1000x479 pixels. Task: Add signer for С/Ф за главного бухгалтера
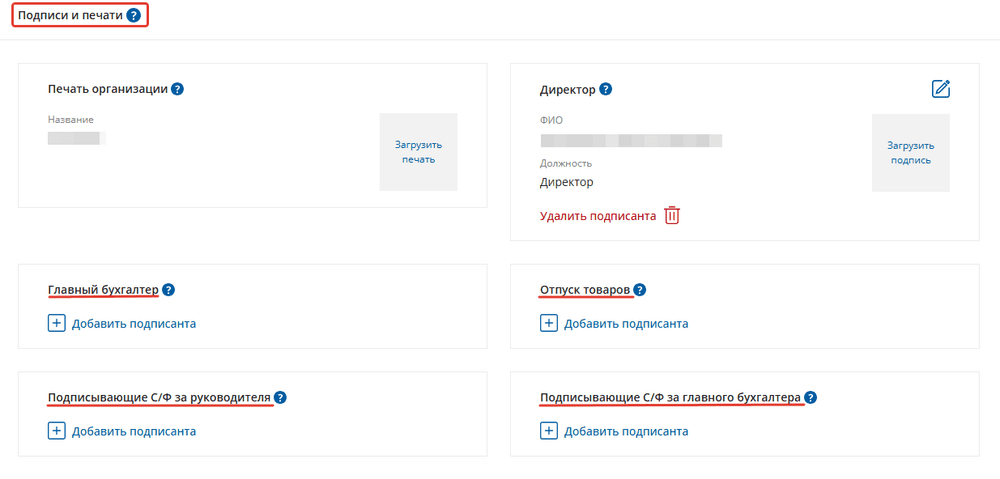click(x=626, y=431)
